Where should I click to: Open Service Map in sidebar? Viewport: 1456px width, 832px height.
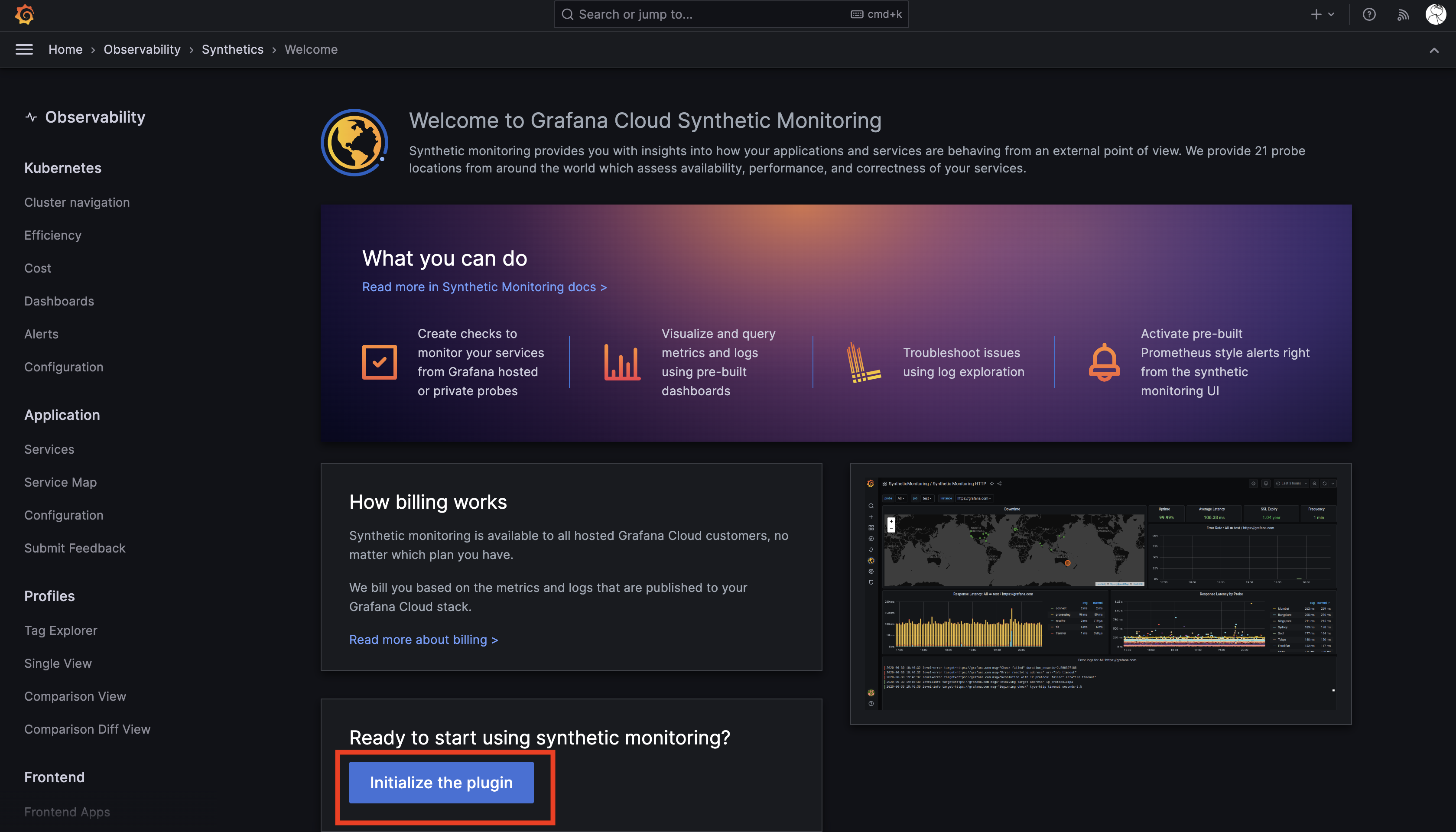(61, 482)
